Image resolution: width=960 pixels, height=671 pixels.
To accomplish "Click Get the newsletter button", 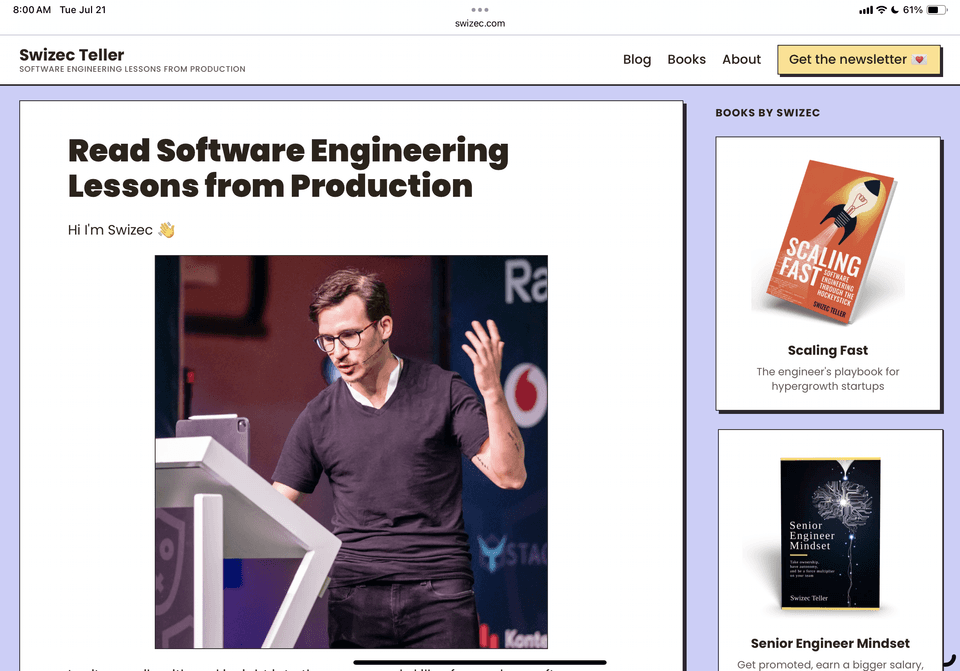I will (858, 59).
